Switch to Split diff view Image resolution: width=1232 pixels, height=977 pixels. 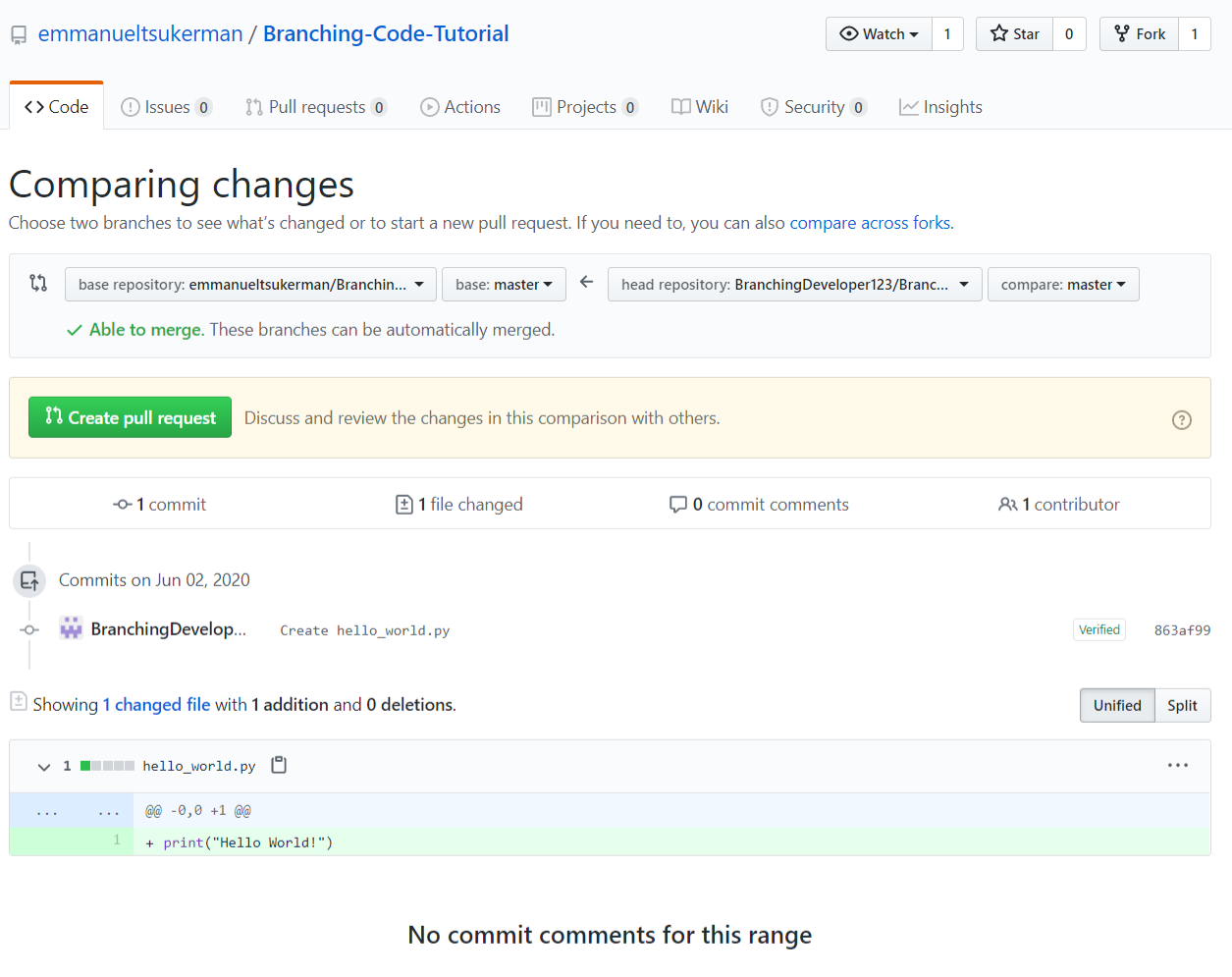[x=1182, y=705]
